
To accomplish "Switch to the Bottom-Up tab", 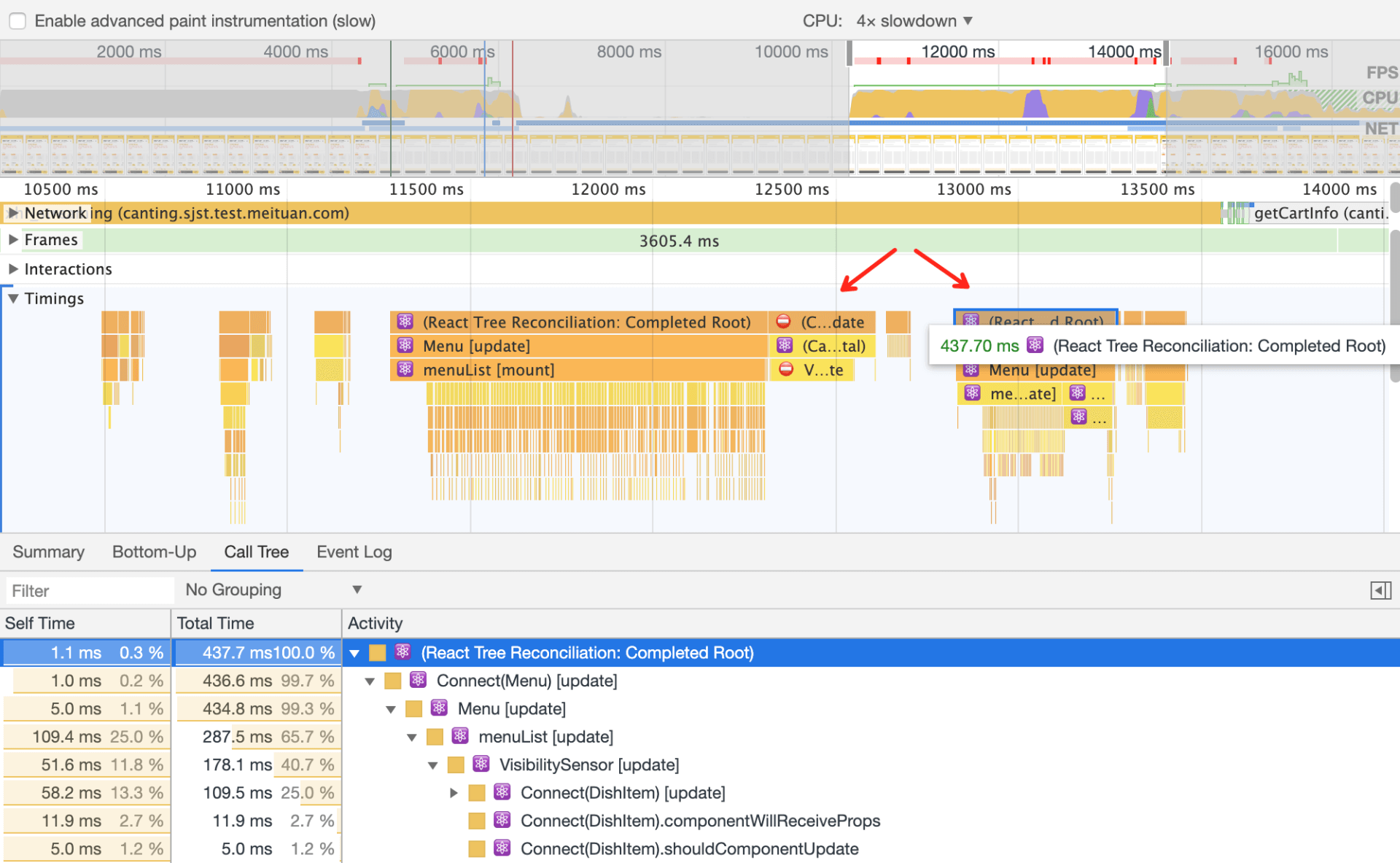I will (154, 552).
